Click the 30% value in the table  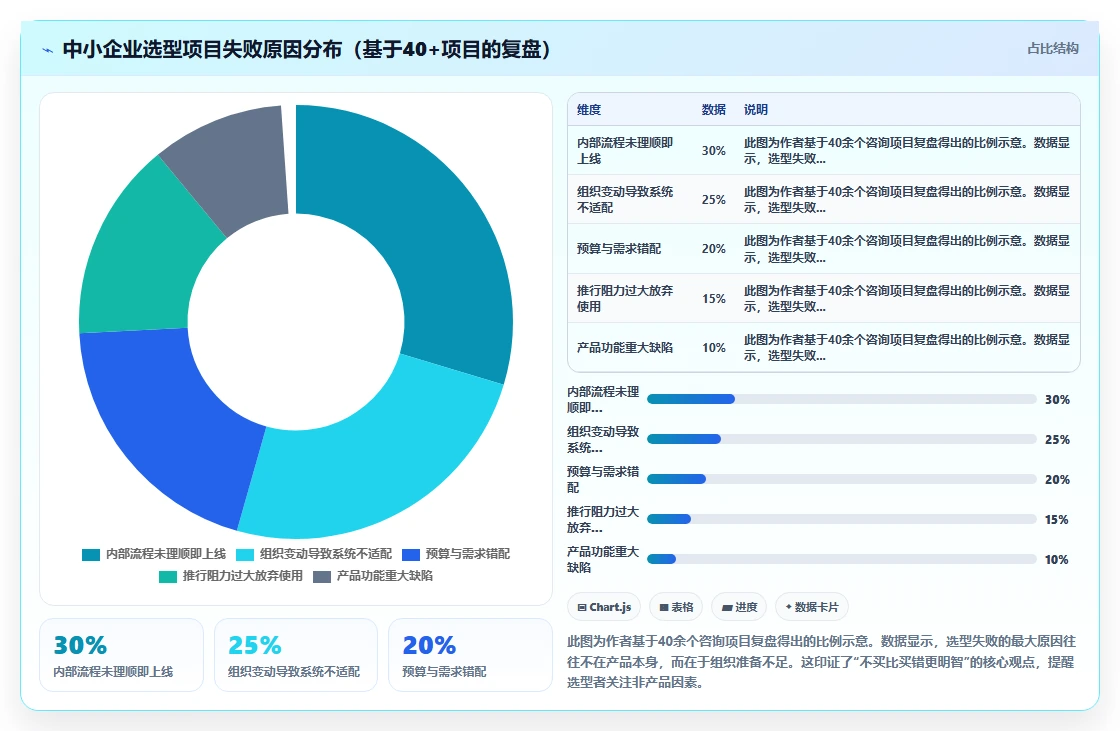pyautogui.click(x=714, y=151)
